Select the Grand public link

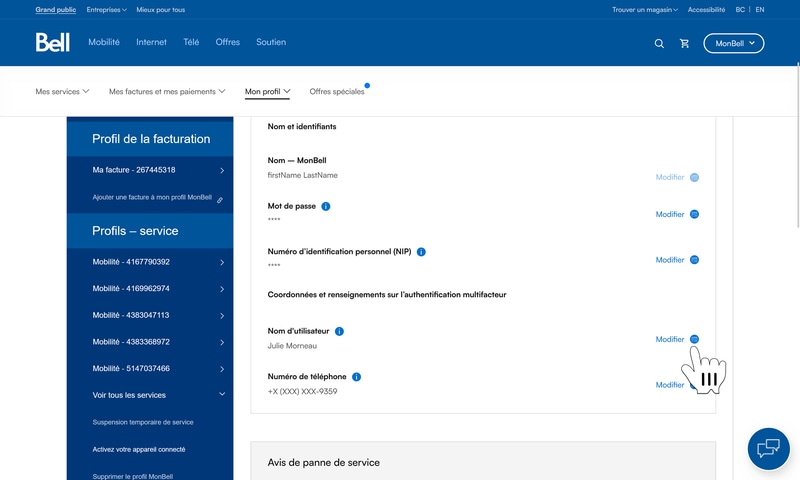(56, 10)
